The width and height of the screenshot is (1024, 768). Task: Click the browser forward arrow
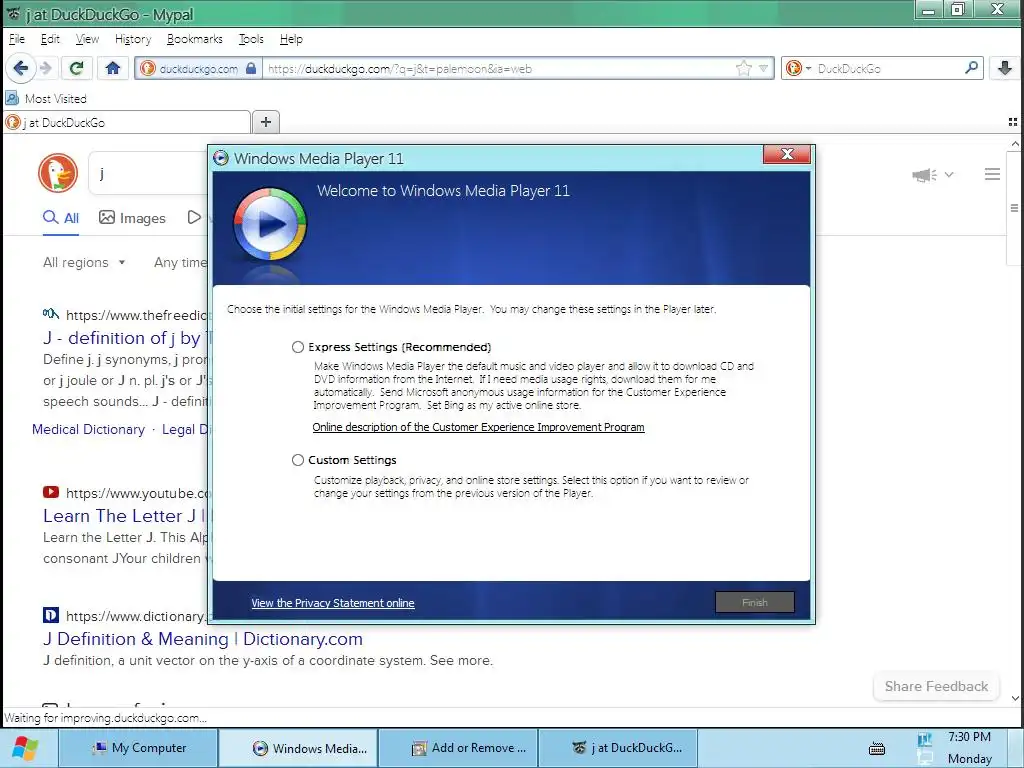(x=46, y=68)
